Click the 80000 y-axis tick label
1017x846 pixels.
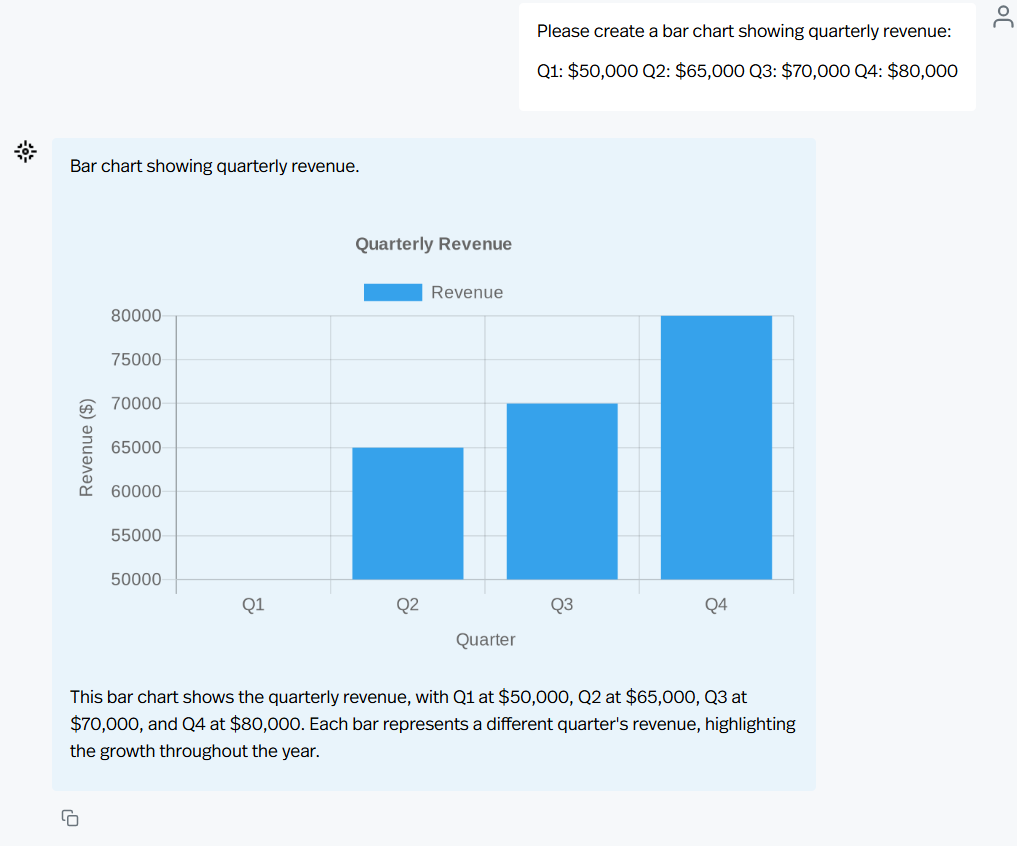point(136,316)
